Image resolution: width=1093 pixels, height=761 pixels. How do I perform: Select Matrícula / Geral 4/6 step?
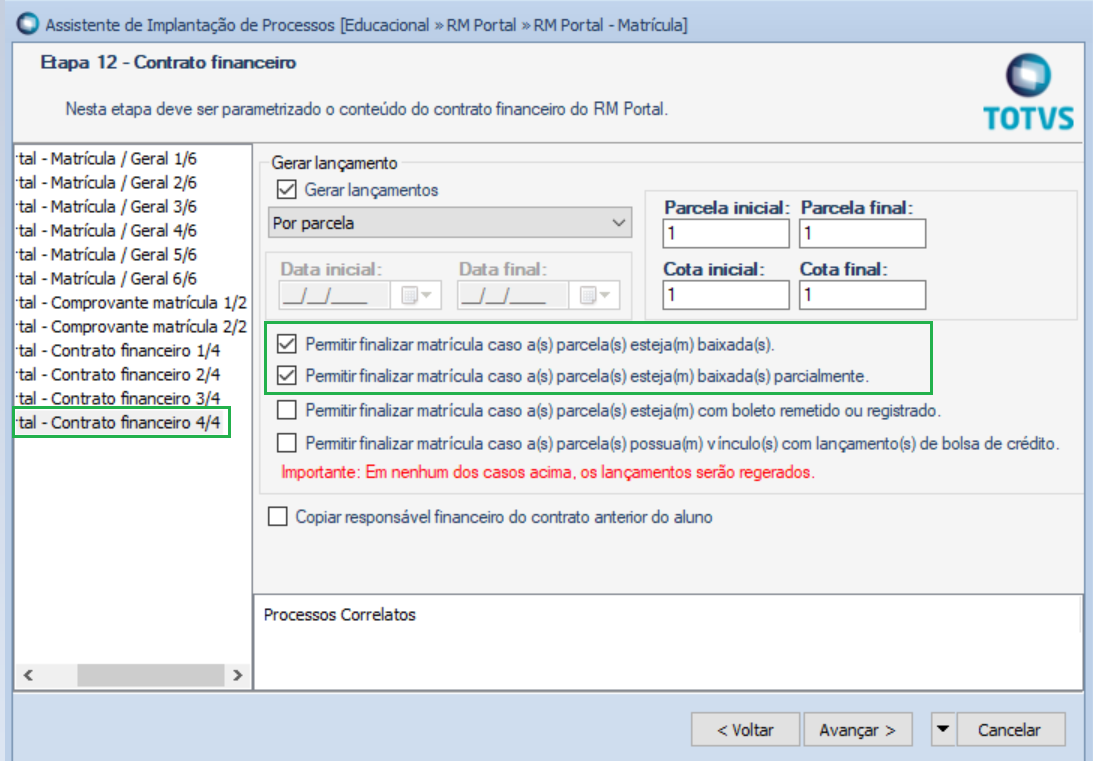tap(107, 230)
